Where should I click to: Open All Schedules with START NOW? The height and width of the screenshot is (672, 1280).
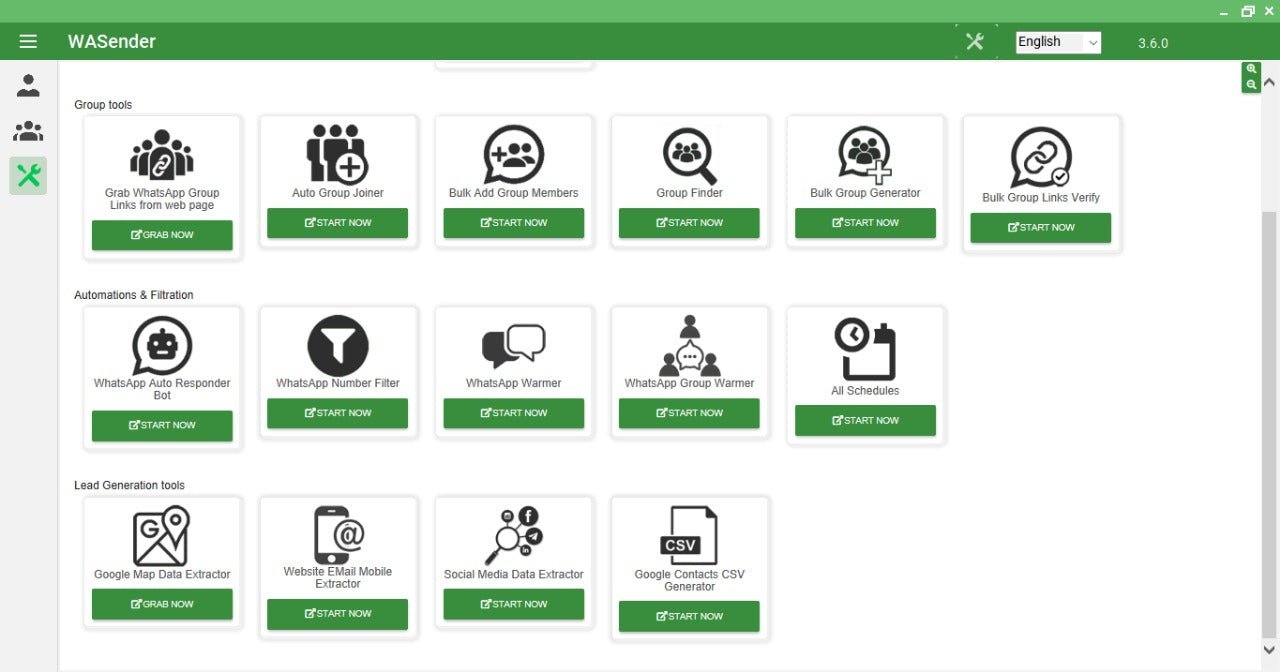tap(865, 421)
